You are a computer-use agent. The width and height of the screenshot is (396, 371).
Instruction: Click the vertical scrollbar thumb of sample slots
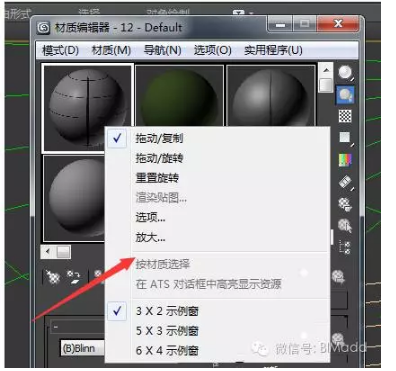326,85
